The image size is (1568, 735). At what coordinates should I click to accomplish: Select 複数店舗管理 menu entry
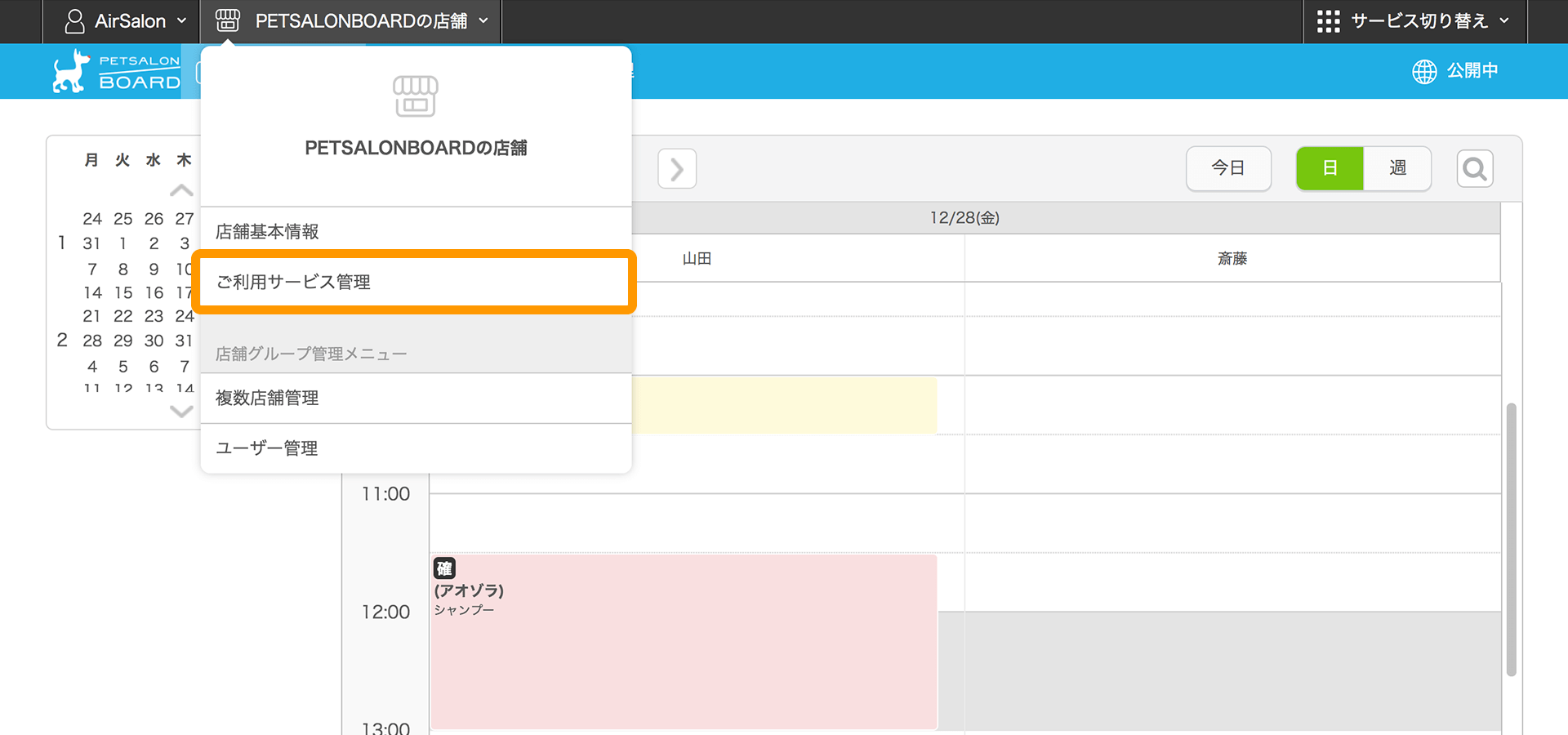(x=416, y=398)
